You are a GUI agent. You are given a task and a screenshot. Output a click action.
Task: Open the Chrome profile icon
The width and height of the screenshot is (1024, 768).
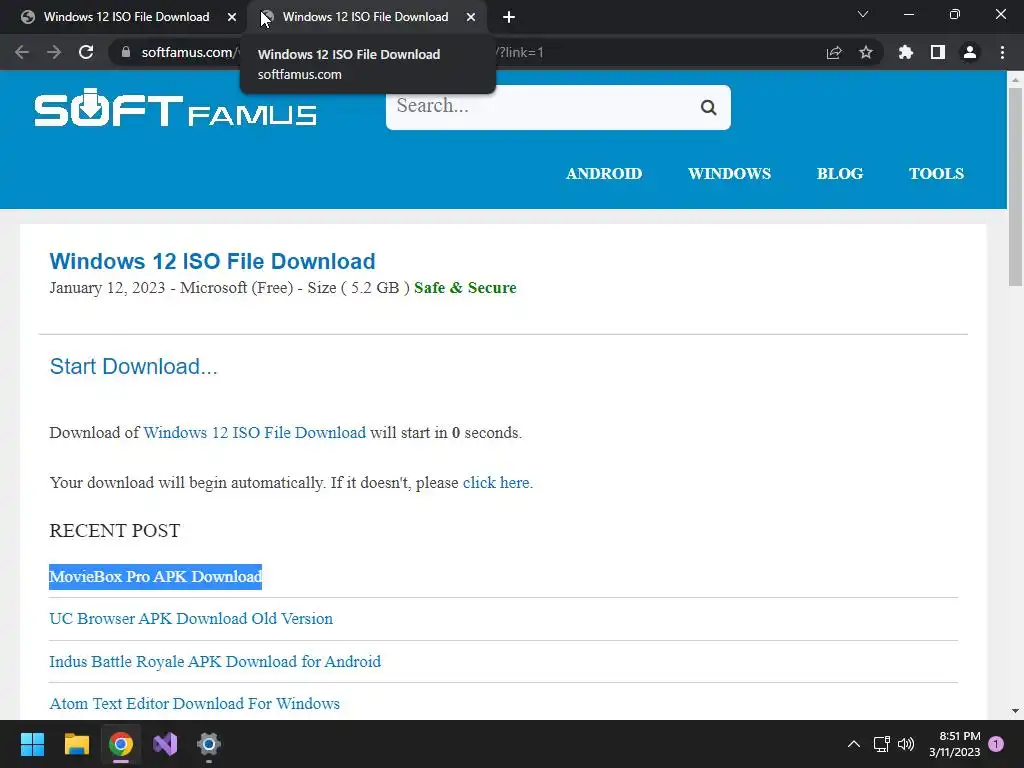click(x=970, y=52)
